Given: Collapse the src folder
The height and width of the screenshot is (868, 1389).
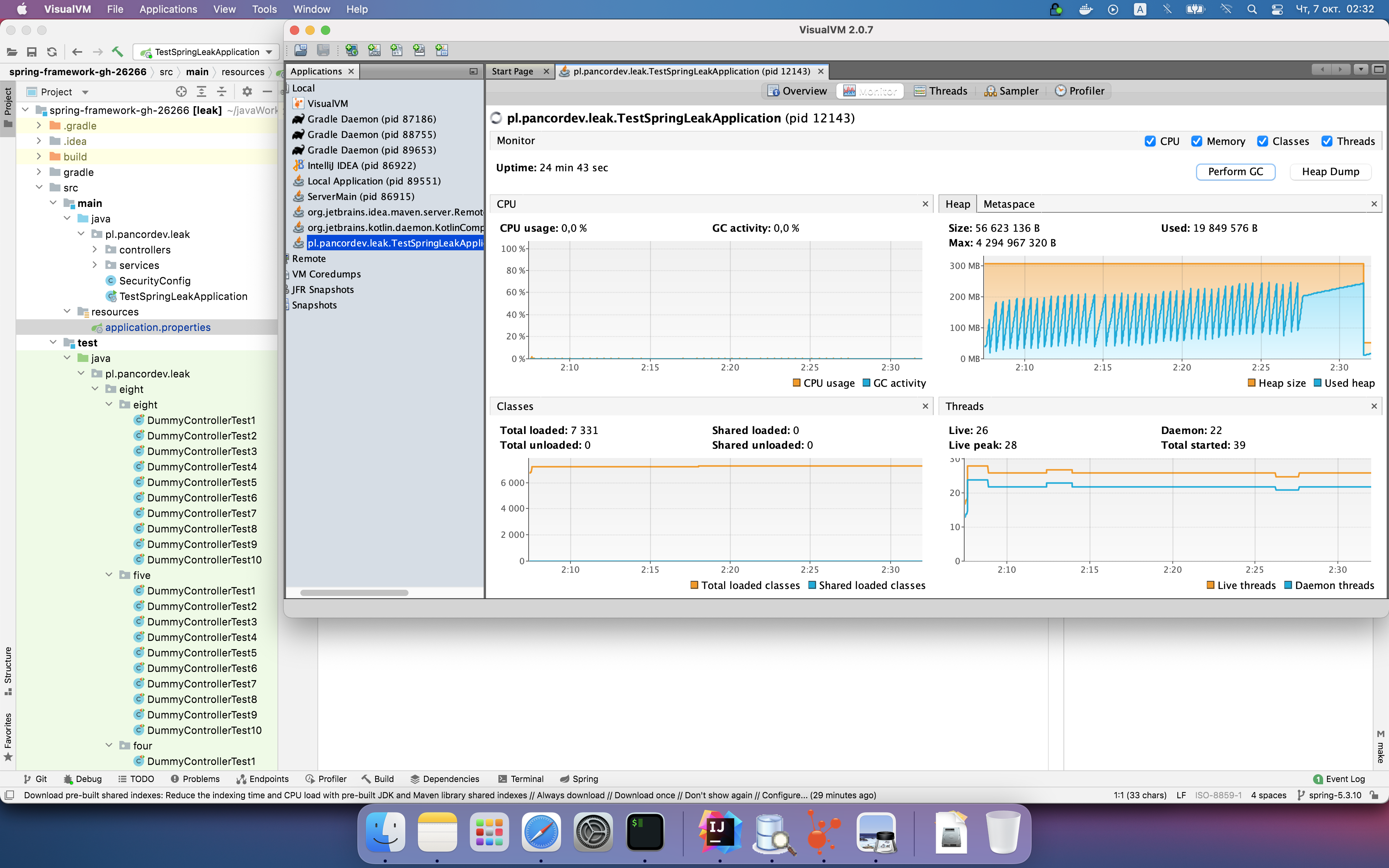Looking at the screenshot, I should tap(38, 188).
